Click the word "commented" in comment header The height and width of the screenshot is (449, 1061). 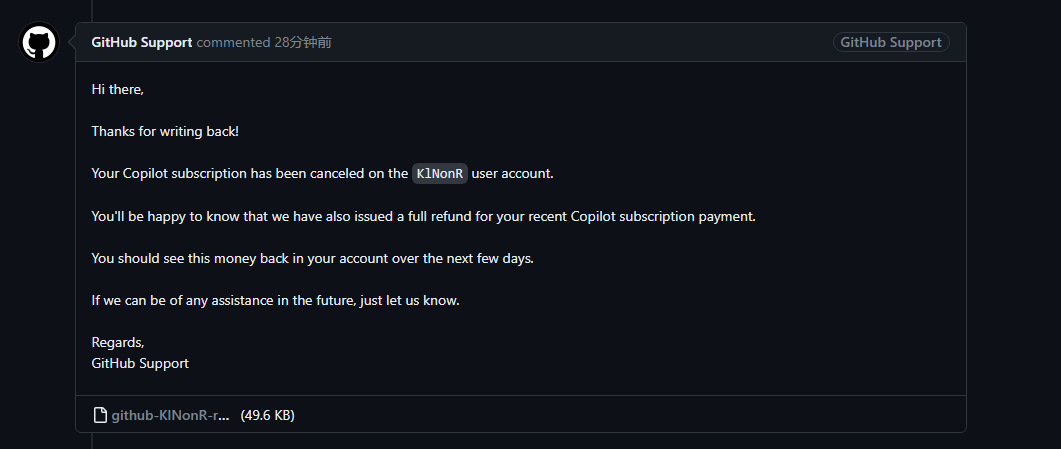click(x=233, y=43)
